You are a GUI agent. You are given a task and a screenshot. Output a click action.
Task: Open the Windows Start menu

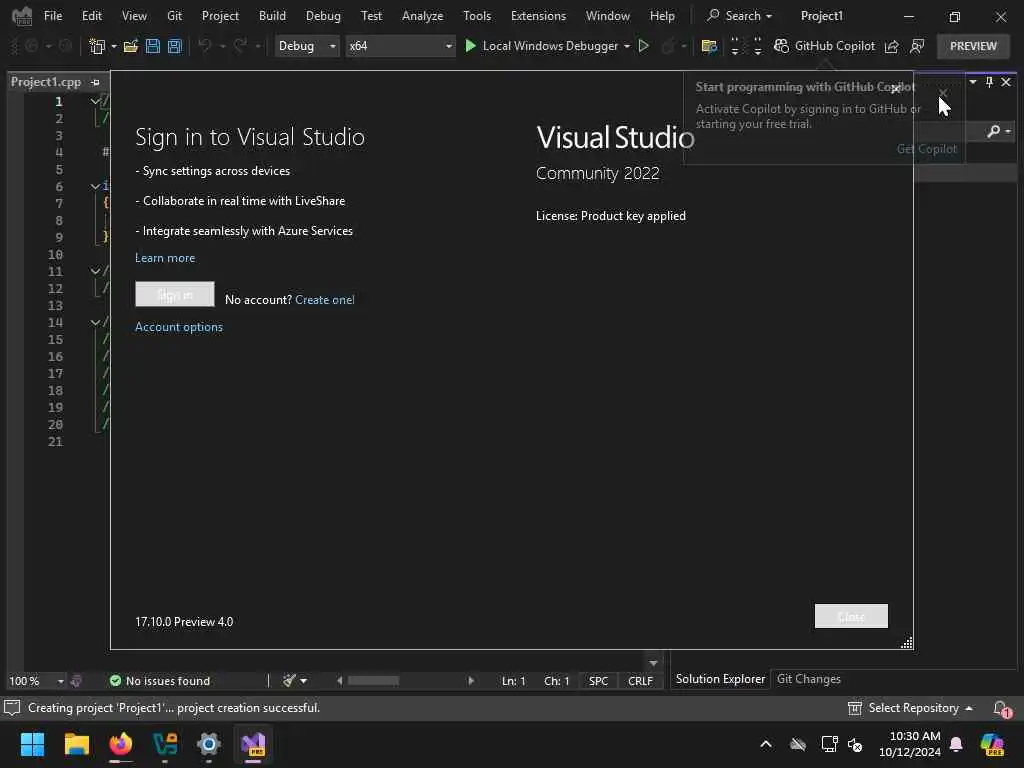click(x=32, y=744)
